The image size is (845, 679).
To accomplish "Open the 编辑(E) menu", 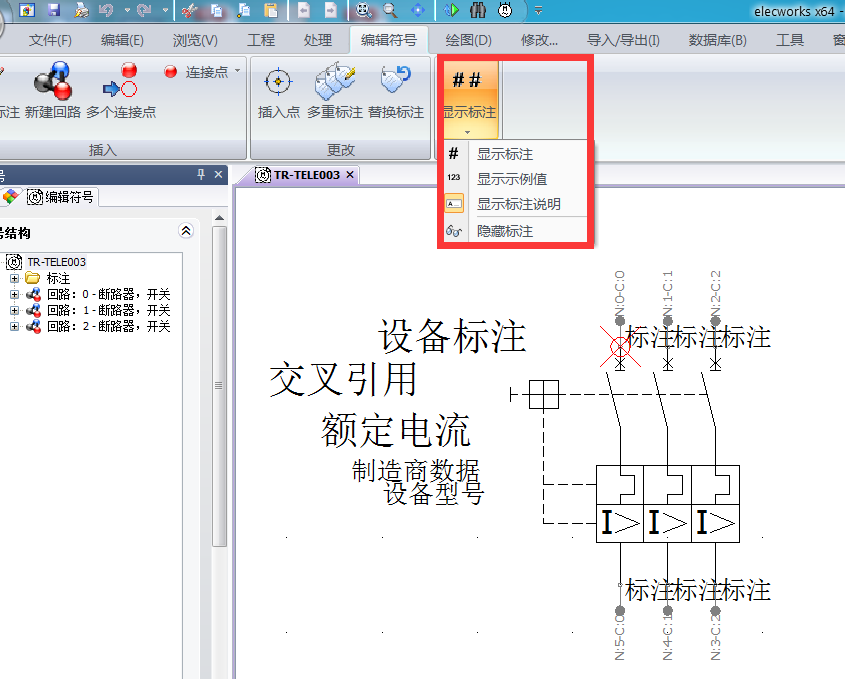I will [122, 40].
